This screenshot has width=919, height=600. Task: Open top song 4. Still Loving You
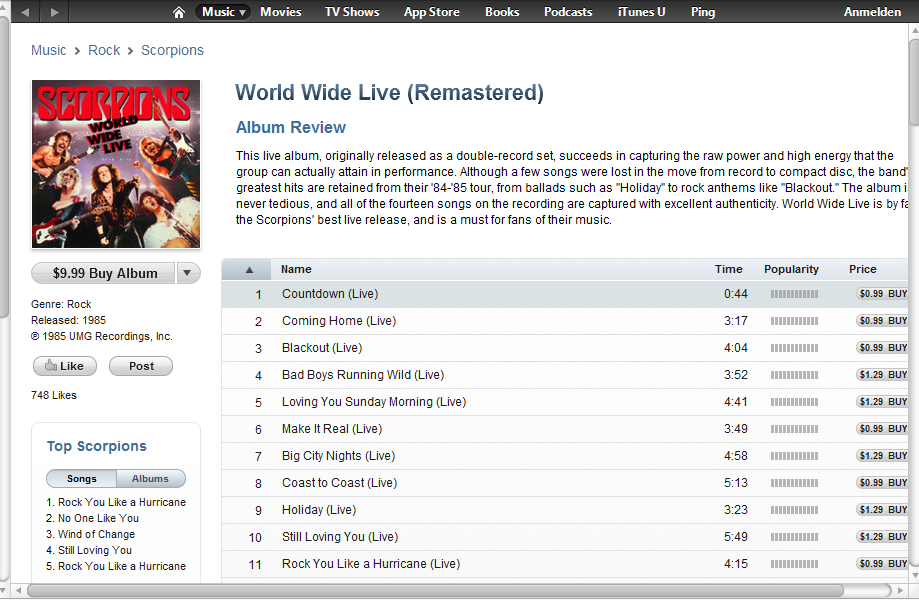click(89, 550)
